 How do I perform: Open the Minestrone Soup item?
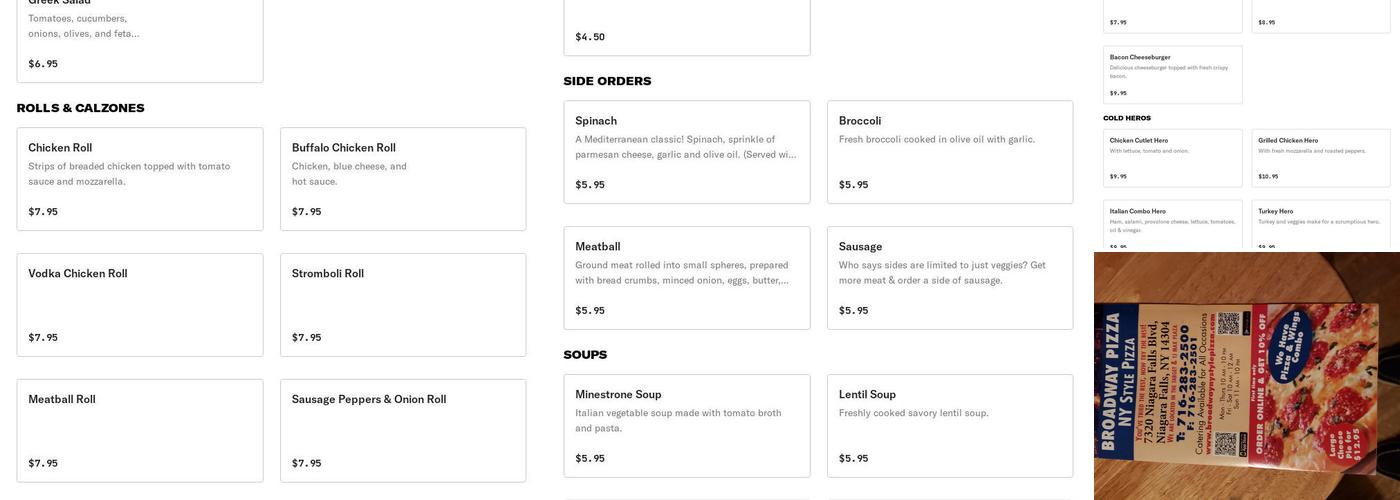687,426
